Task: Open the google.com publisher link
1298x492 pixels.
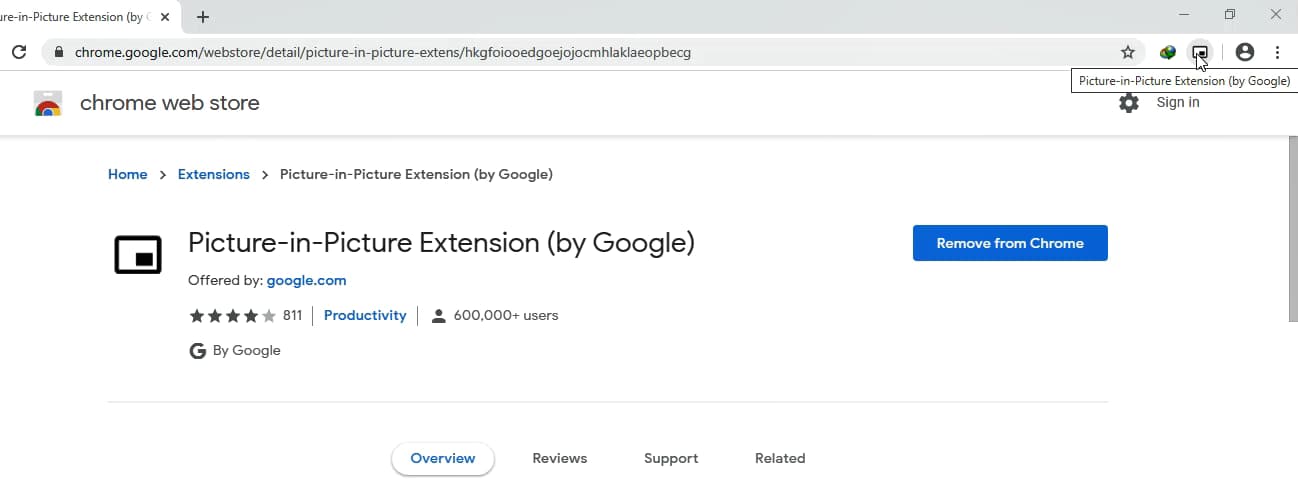Action: point(306,280)
